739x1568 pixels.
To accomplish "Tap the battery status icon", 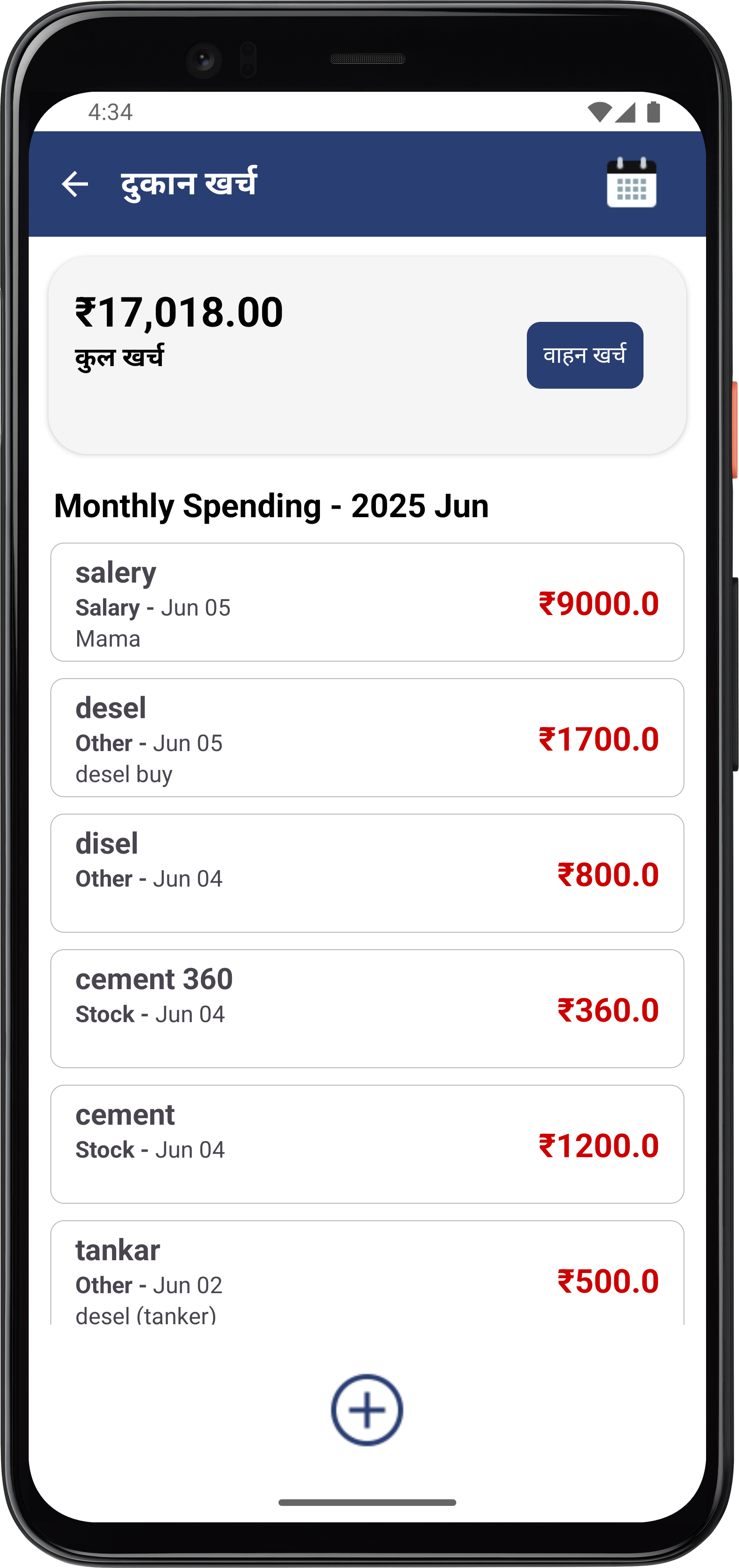I will [x=654, y=112].
